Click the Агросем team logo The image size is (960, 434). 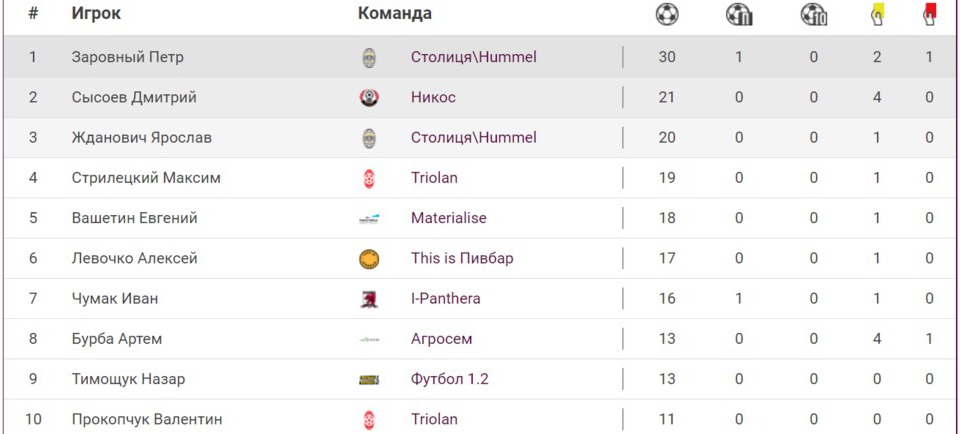click(x=369, y=340)
